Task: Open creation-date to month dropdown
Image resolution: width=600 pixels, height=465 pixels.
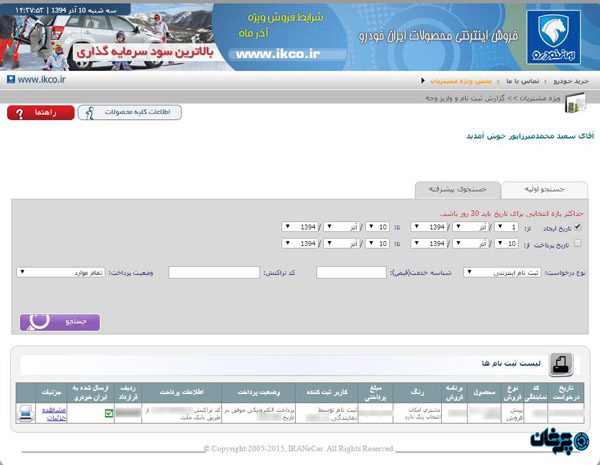Action: pos(341,227)
